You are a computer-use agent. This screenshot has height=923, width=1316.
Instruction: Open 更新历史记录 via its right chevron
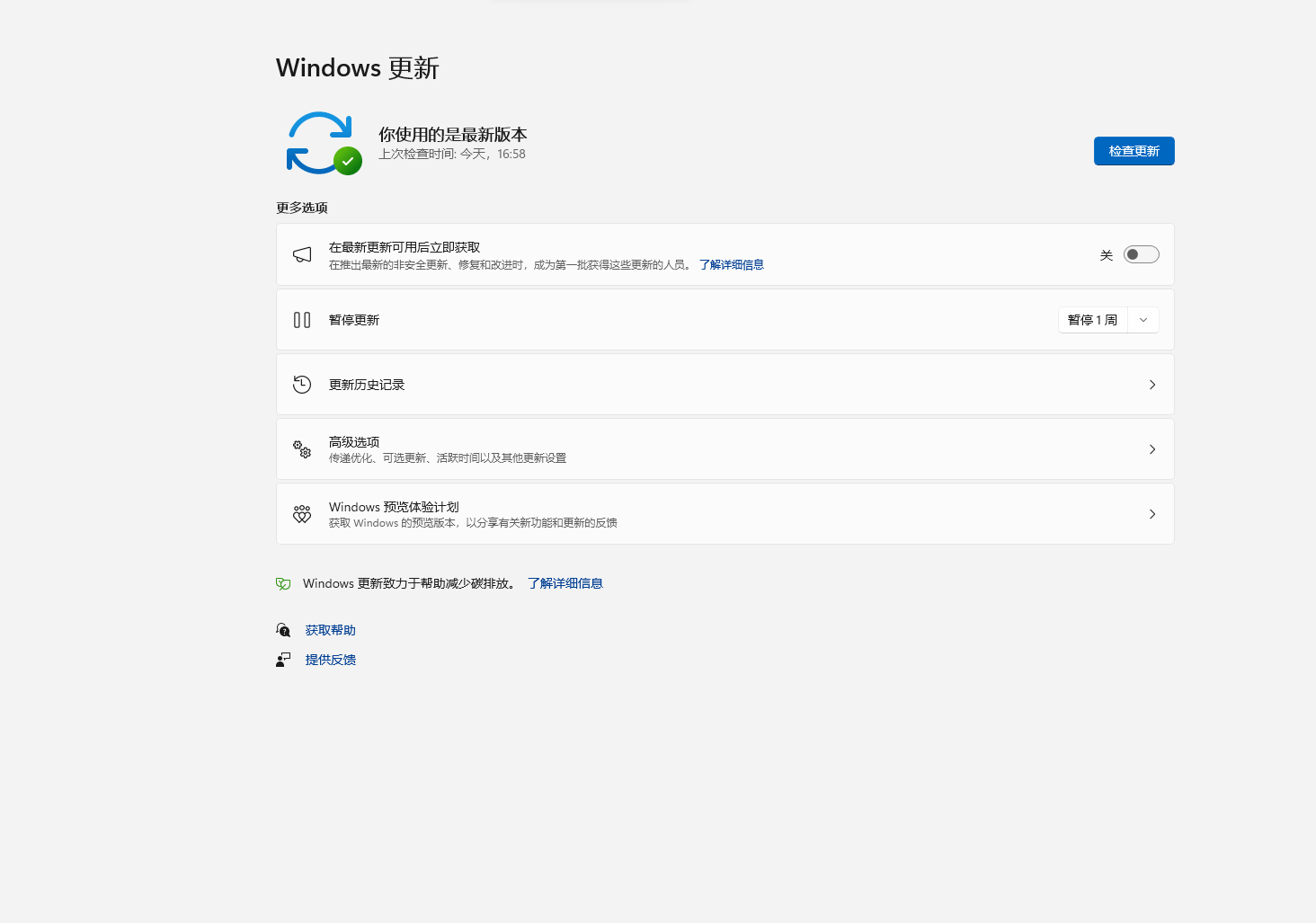pyautogui.click(x=1152, y=385)
